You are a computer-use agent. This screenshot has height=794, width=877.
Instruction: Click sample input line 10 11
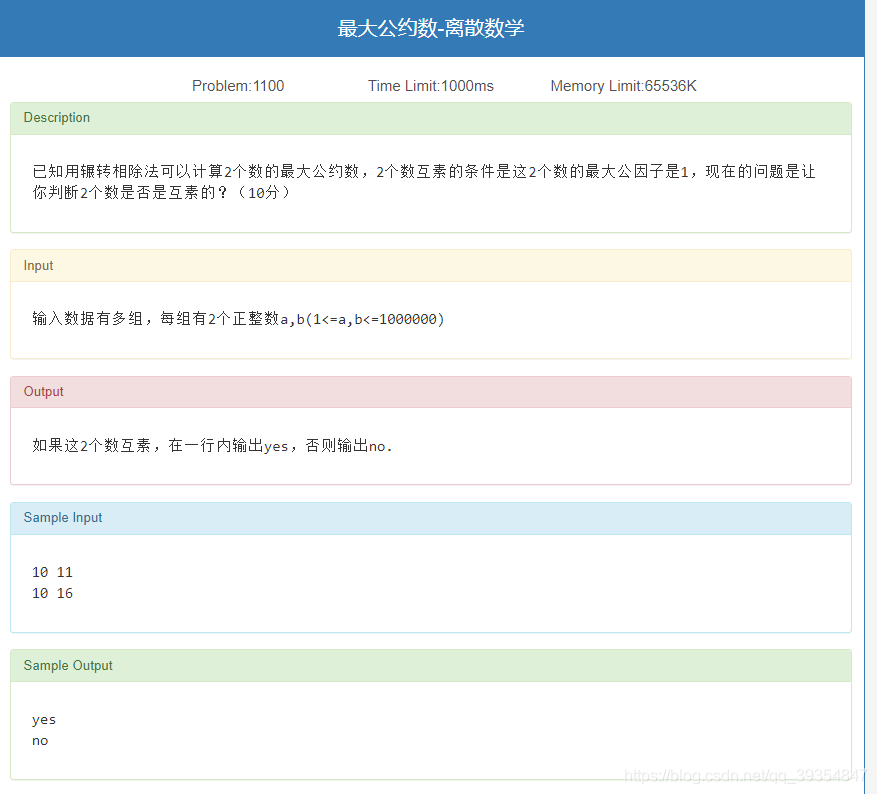coord(53,572)
